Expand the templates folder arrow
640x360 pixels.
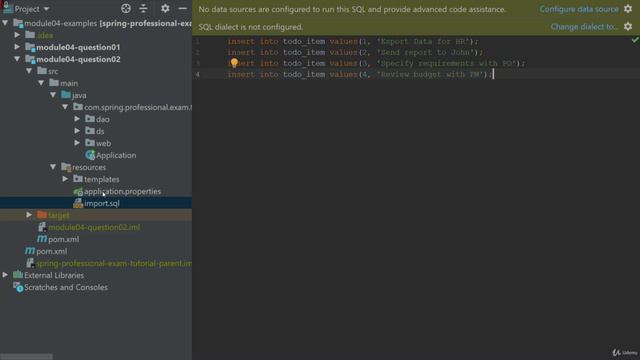[x=65, y=179]
